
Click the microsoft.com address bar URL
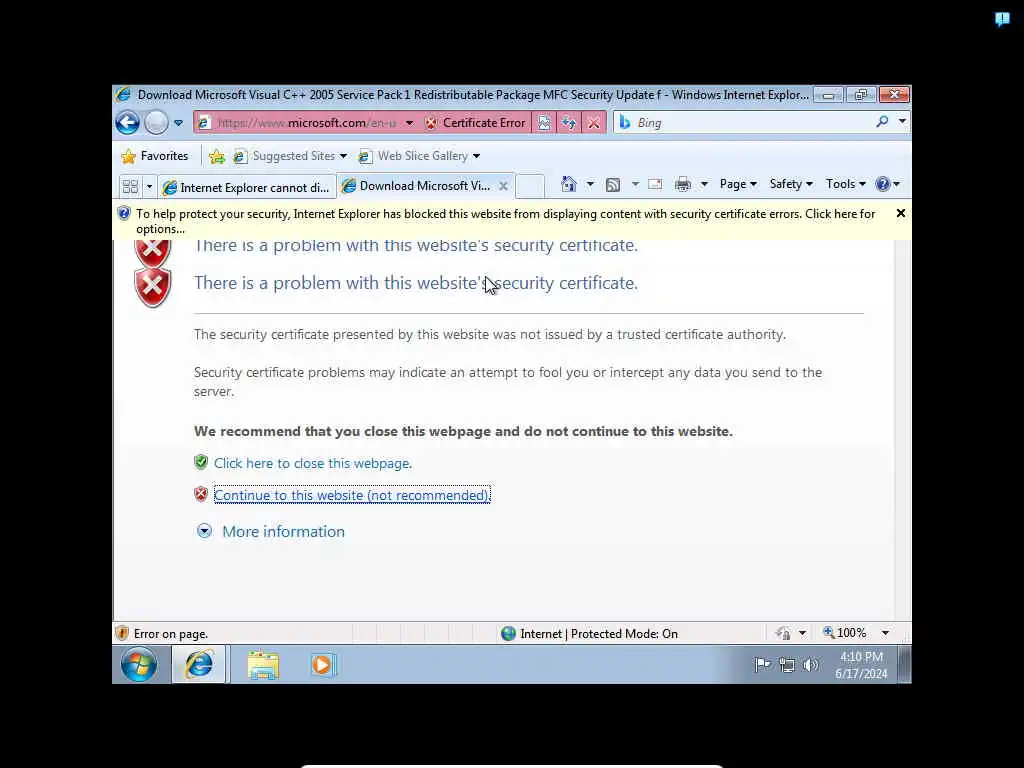(306, 123)
